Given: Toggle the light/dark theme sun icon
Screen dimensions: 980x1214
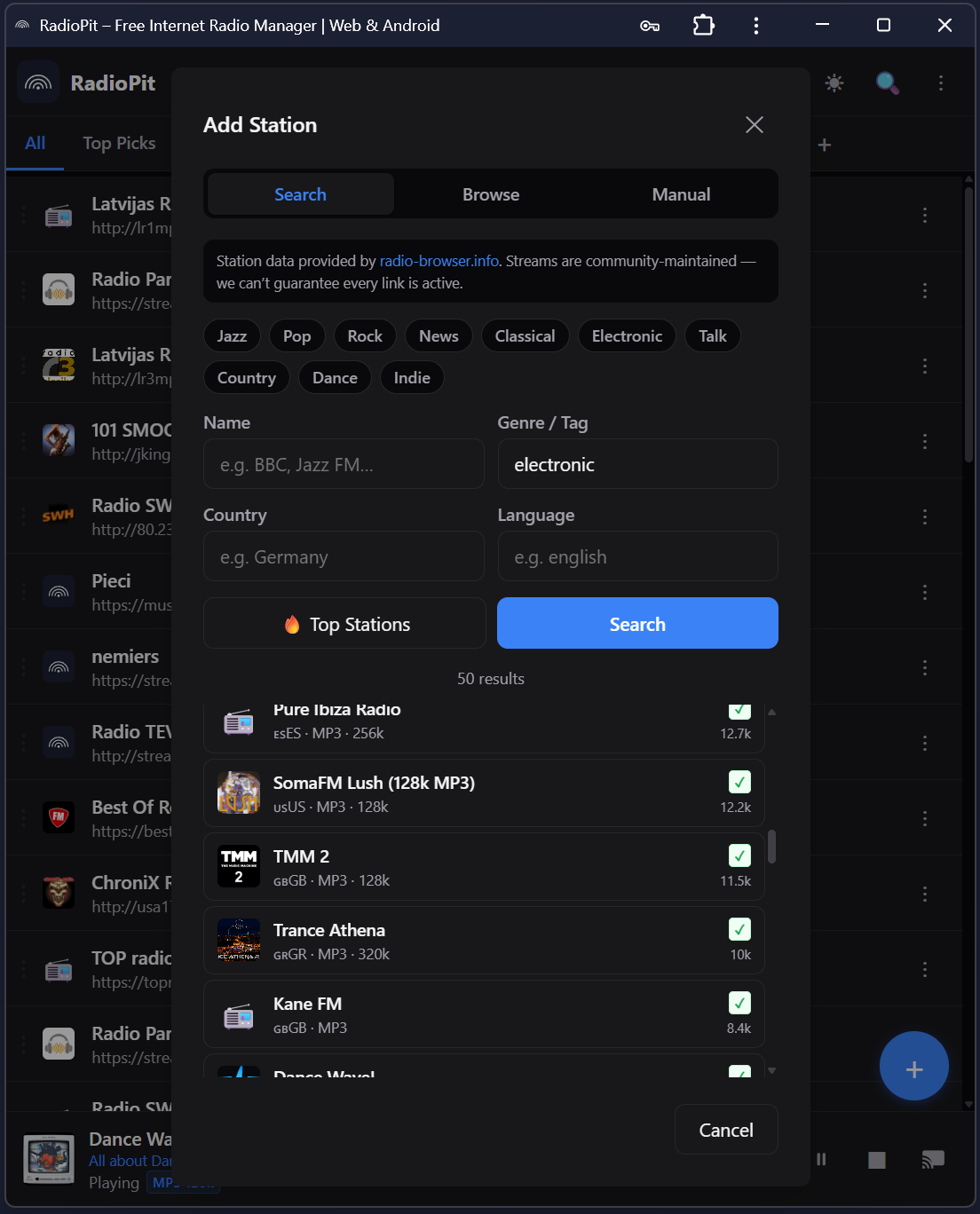Looking at the screenshot, I should coord(834,83).
